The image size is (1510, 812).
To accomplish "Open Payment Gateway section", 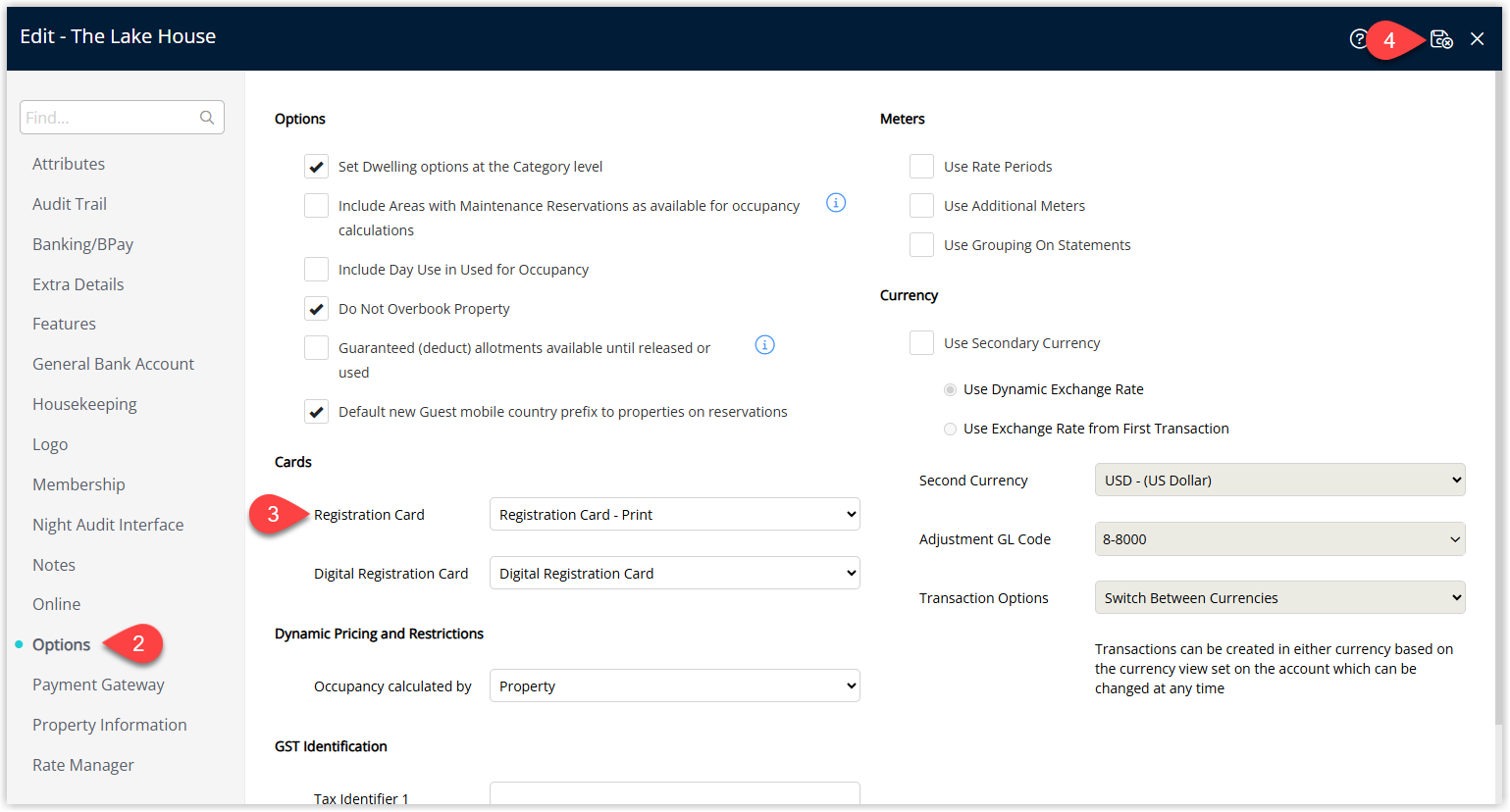I will point(98,685).
